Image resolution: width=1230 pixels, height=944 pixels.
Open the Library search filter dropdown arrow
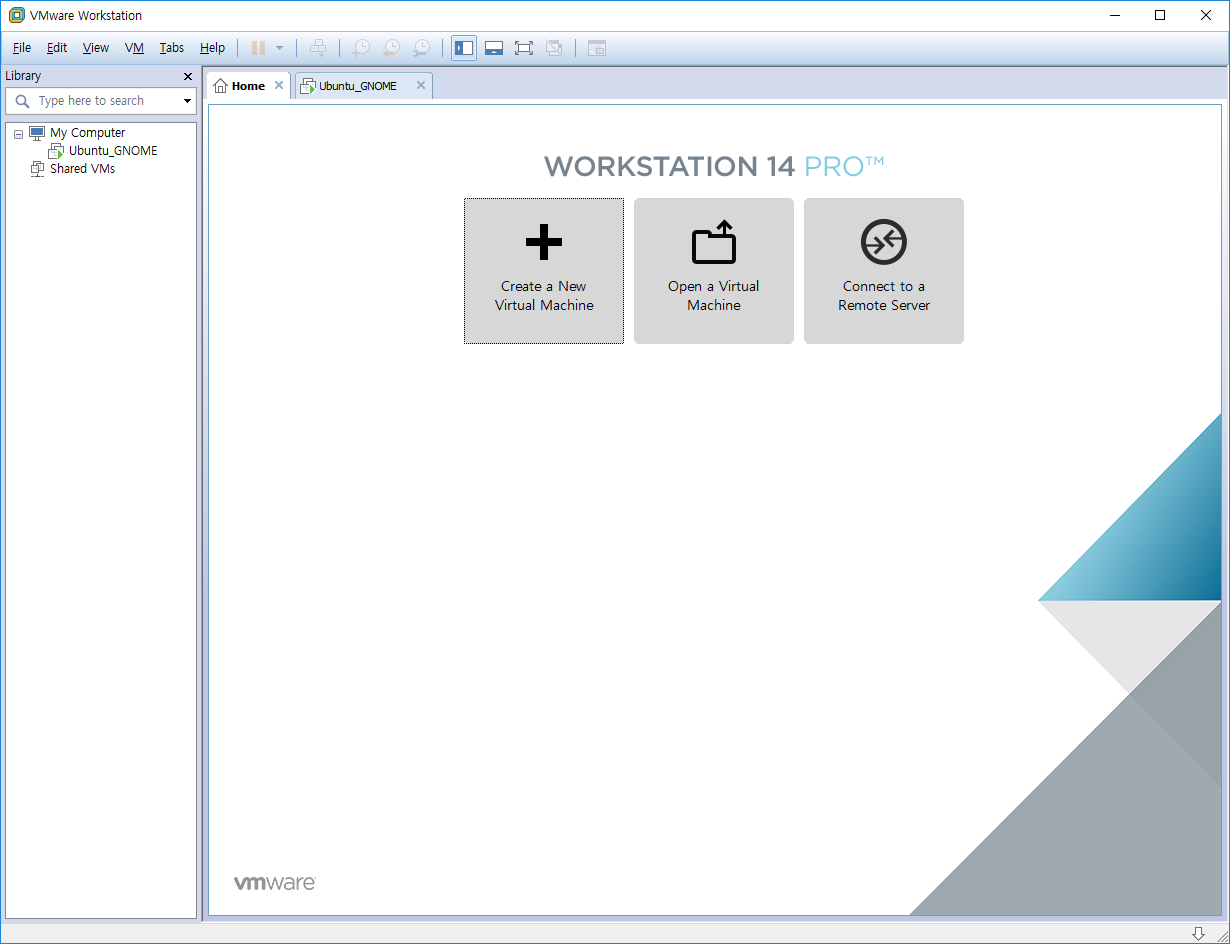click(x=187, y=101)
